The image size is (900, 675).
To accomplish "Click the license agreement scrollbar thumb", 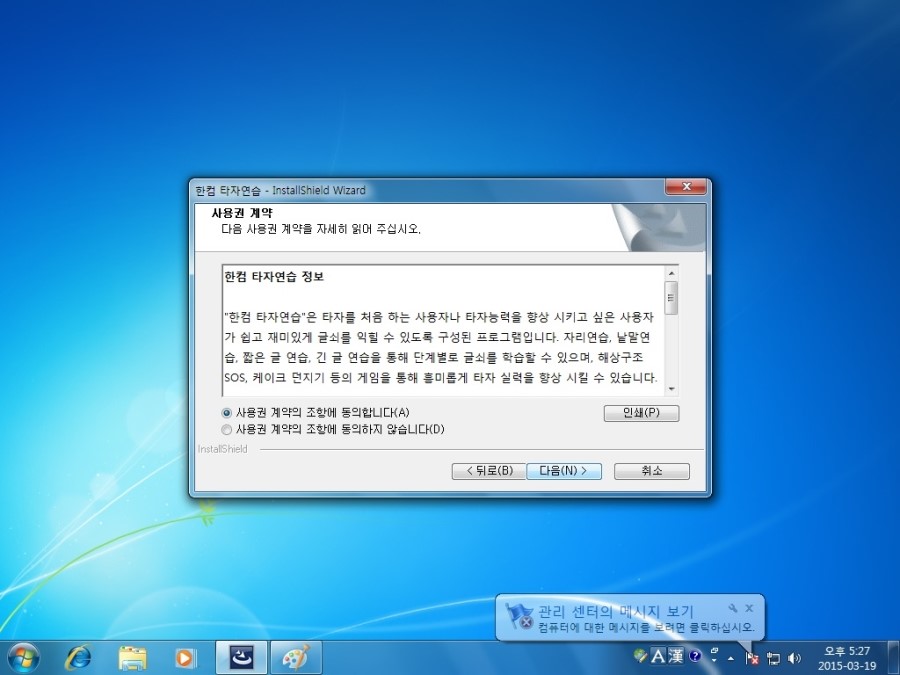I will tap(671, 298).
